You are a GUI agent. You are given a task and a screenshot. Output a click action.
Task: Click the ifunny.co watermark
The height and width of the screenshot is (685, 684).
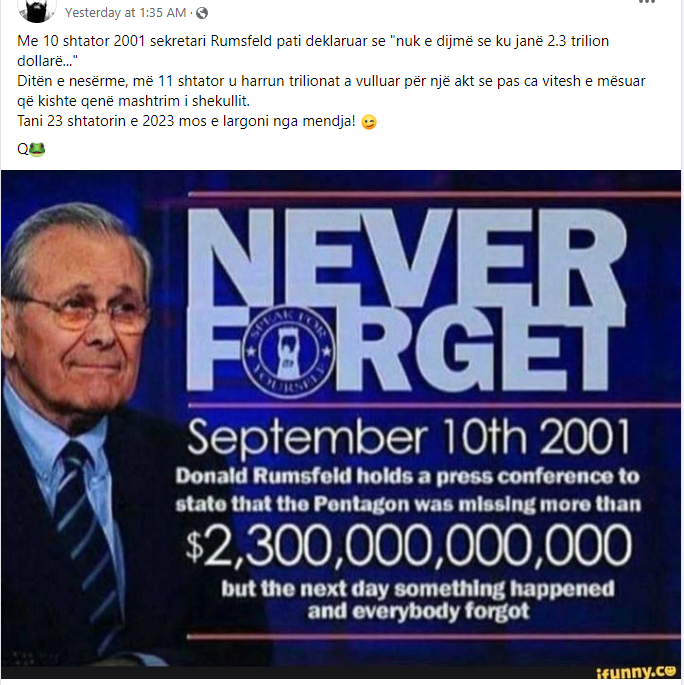[636, 672]
